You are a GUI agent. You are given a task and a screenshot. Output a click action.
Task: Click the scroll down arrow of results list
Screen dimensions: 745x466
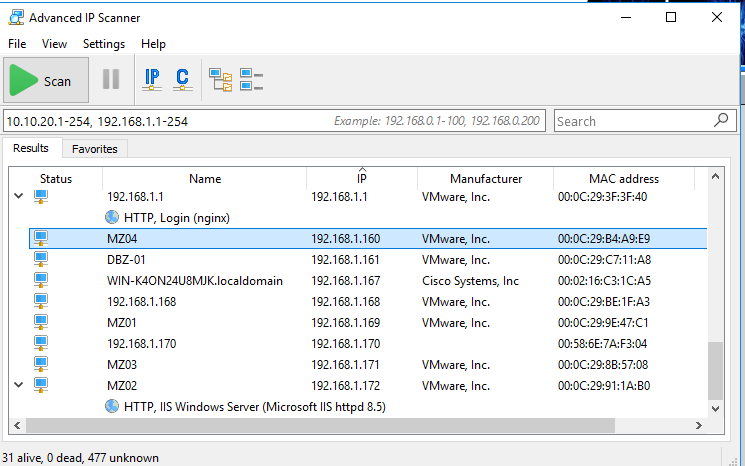pos(716,409)
